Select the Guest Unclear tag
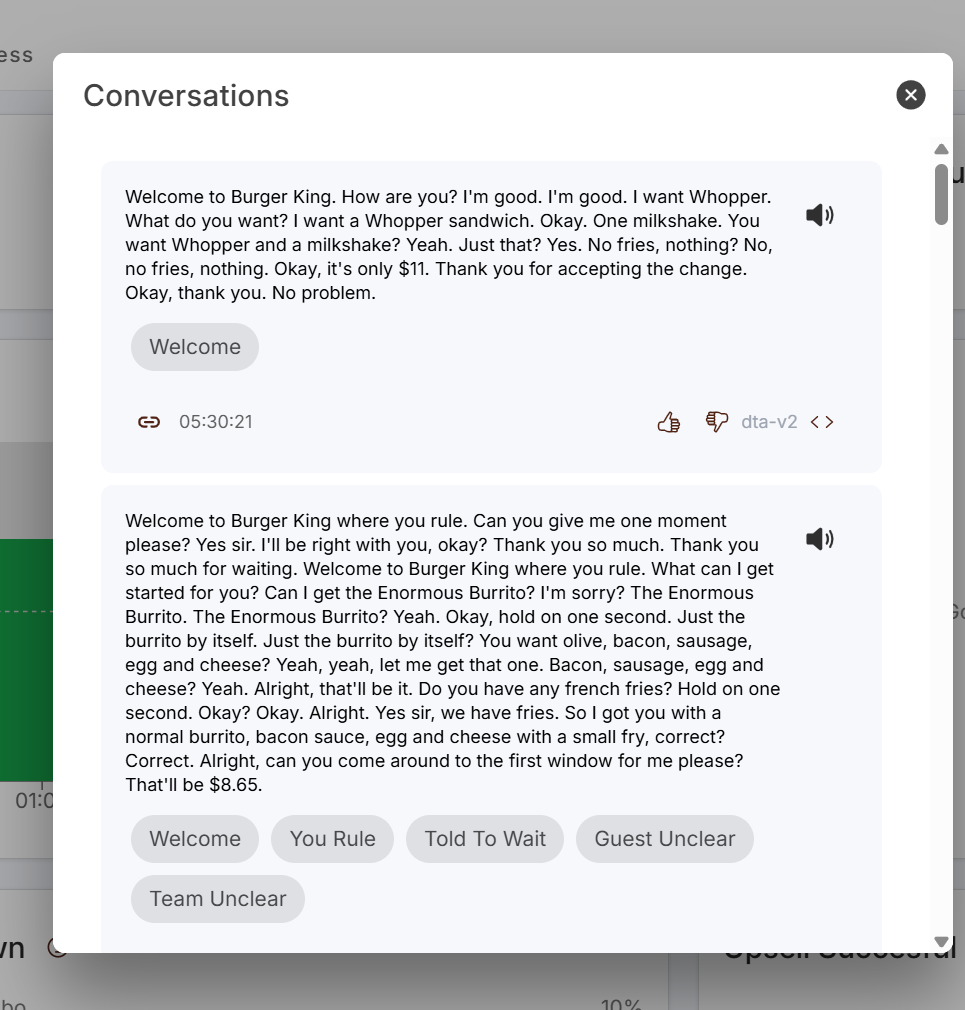 pyautogui.click(x=665, y=839)
